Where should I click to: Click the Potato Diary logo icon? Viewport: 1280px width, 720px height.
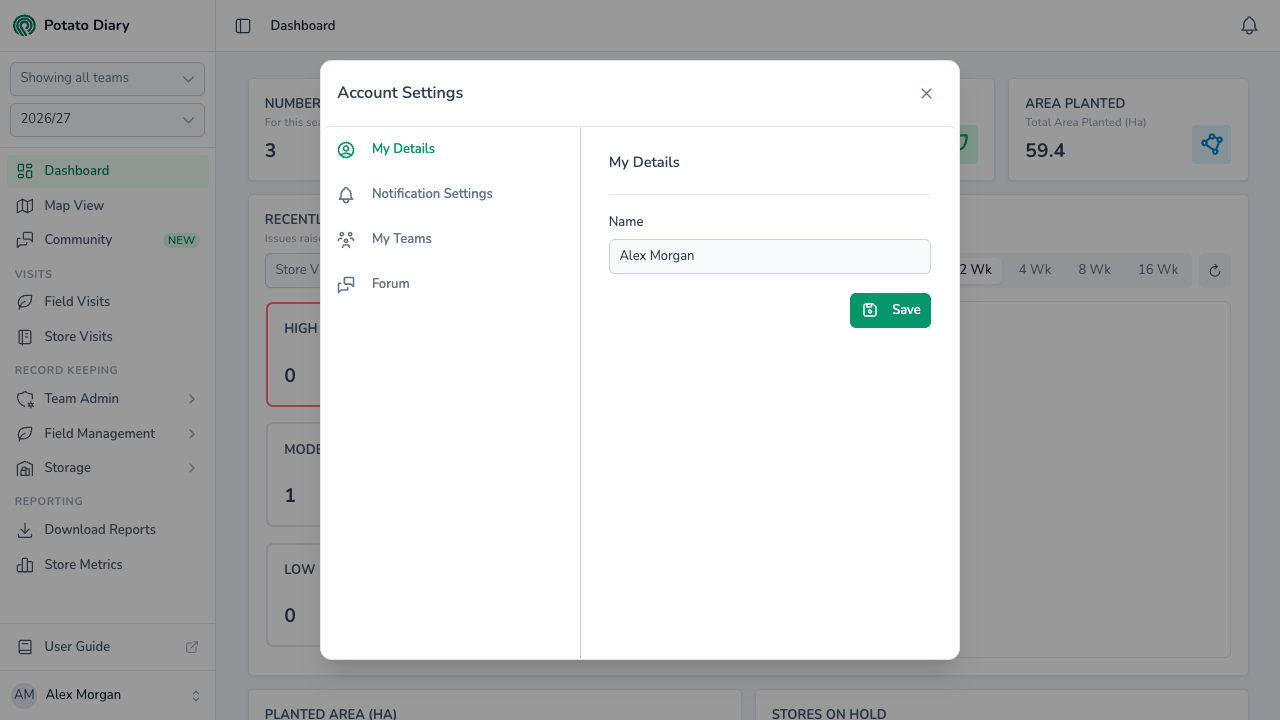(24, 25)
